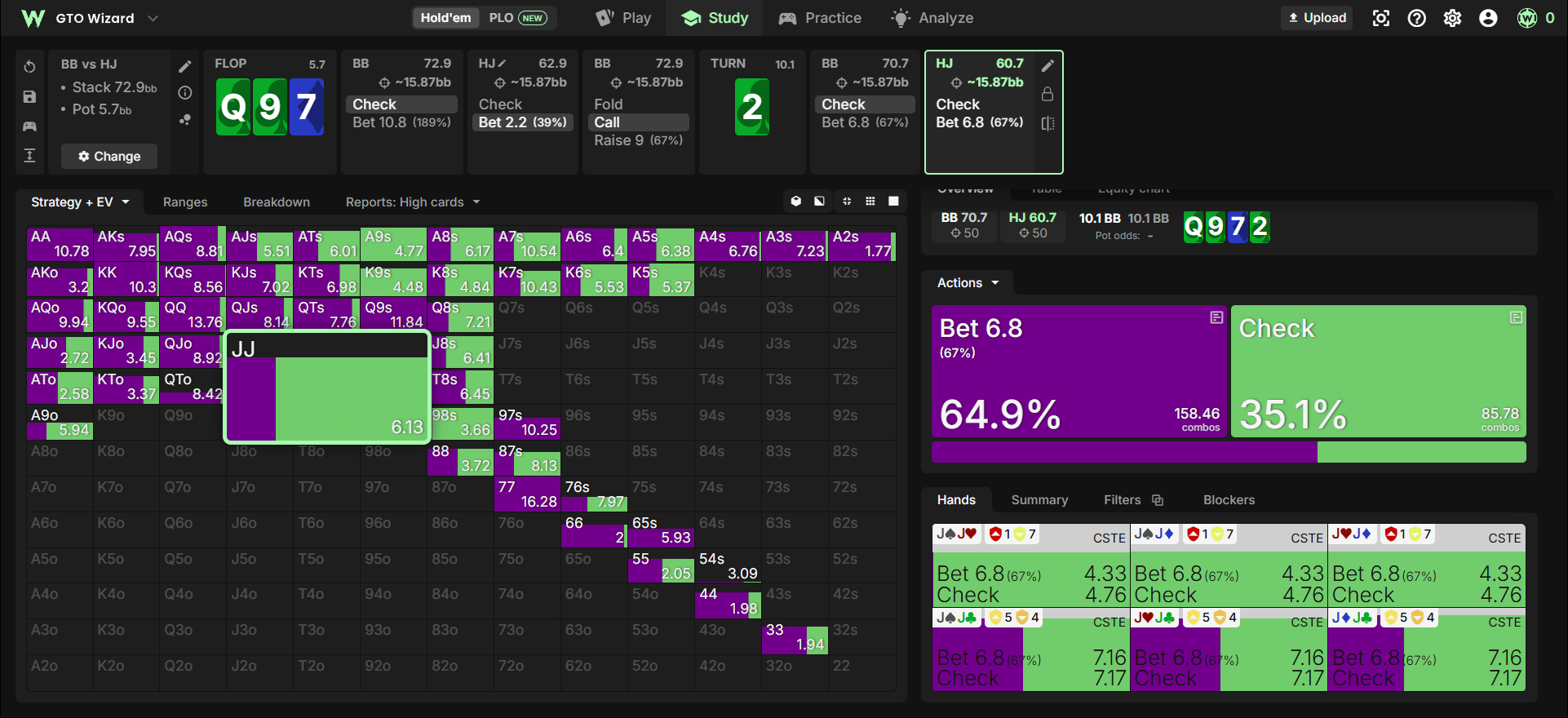Select the full white square view
The height and width of the screenshot is (718, 1568).
894,201
